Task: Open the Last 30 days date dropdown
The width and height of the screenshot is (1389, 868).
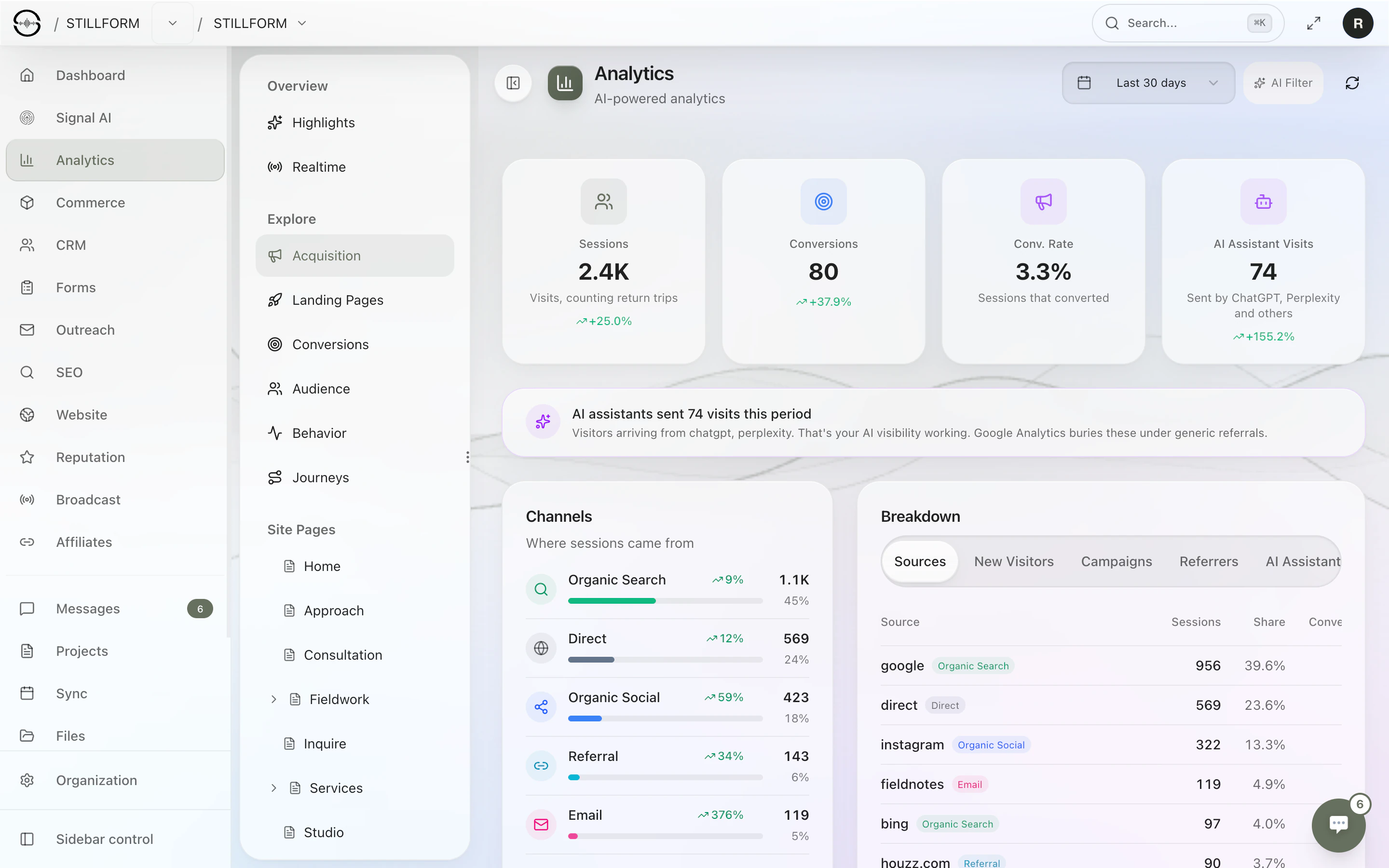Action: point(1148,82)
